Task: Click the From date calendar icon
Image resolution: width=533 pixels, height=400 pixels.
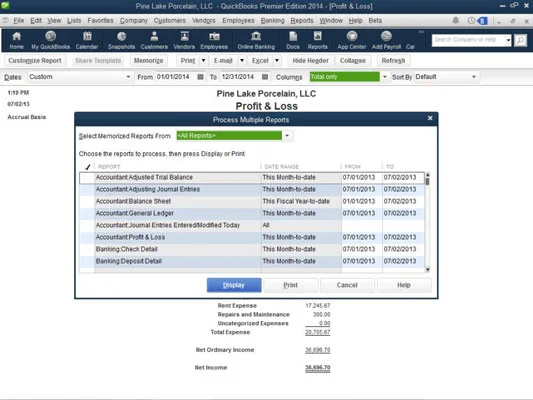Action: [x=201, y=77]
